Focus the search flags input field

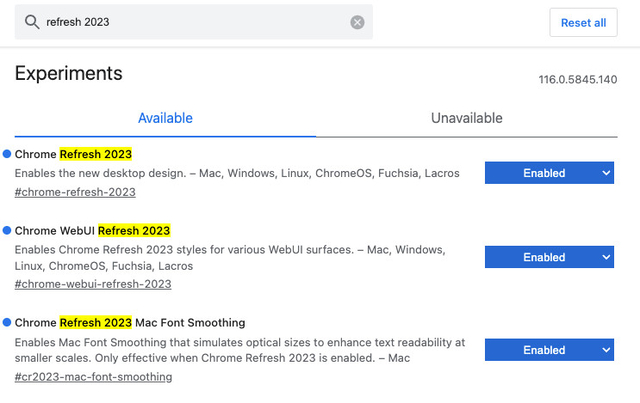pyautogui.click(x=194, y=22)
